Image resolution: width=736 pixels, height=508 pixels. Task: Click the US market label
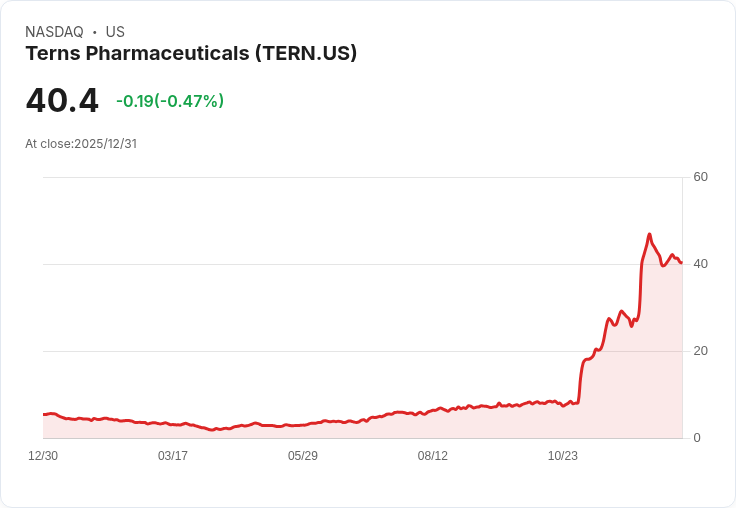115,32
